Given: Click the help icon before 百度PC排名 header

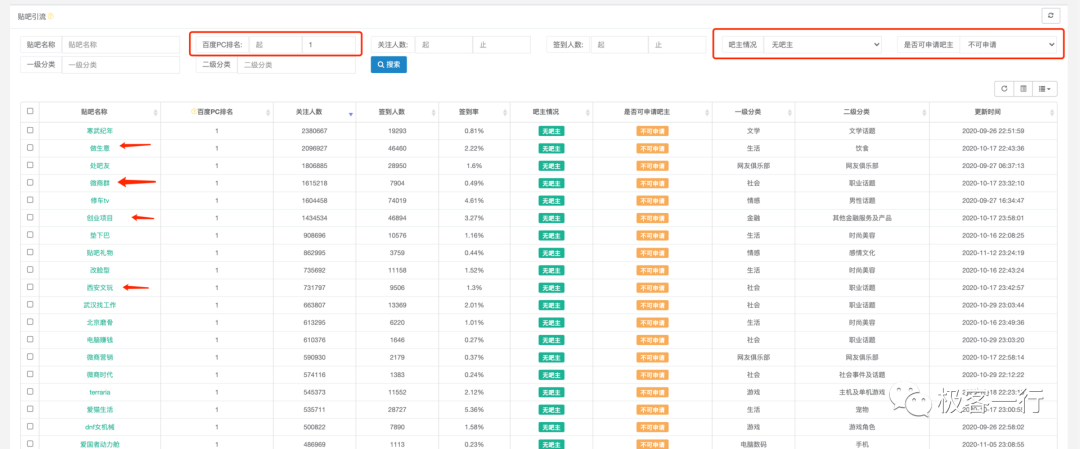Looking at the screenshot, I should [x=194, y=112].
